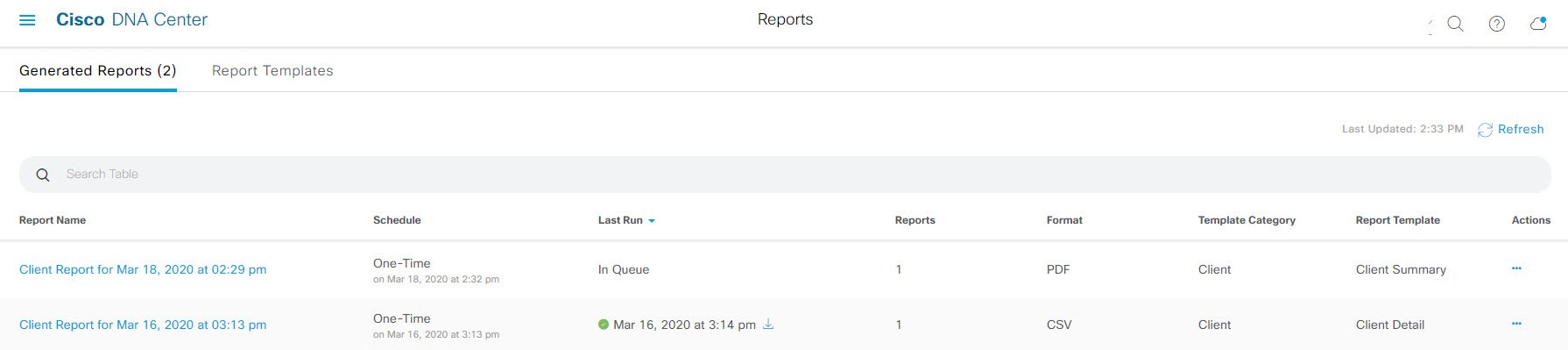The height and width of the screenshot is (350, 1568).
Task: Click the Refresh circular arrows icon
Action: [1485, 130]
